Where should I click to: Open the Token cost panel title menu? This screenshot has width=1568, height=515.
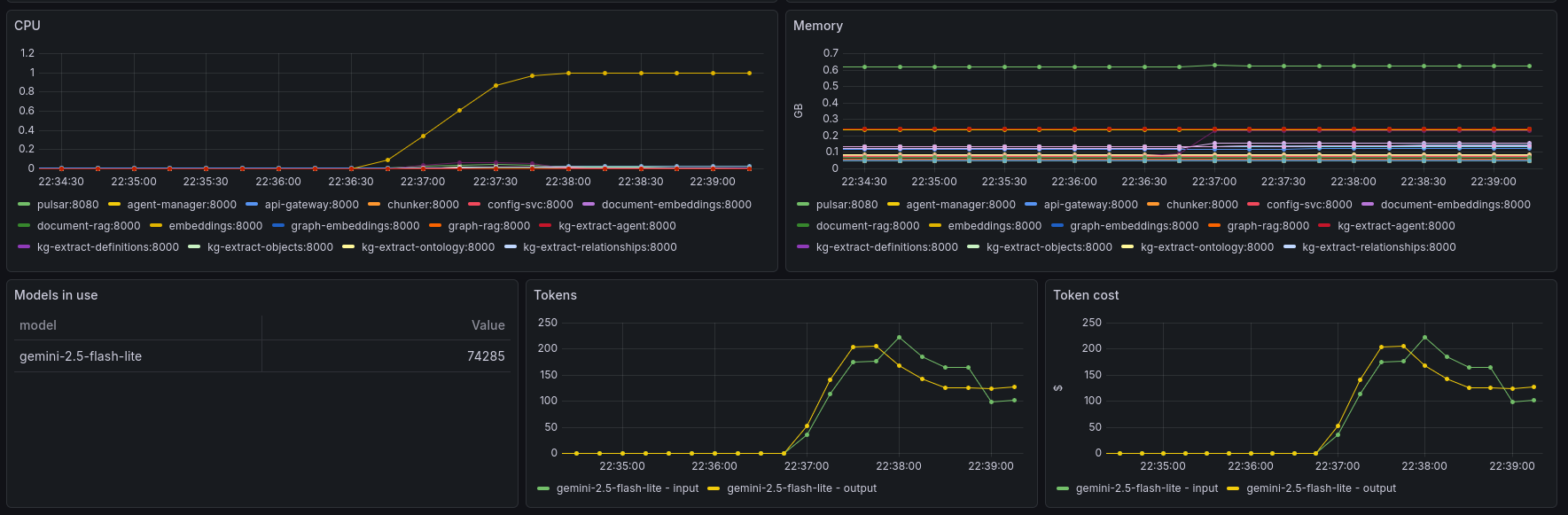tap(1086, 295)
